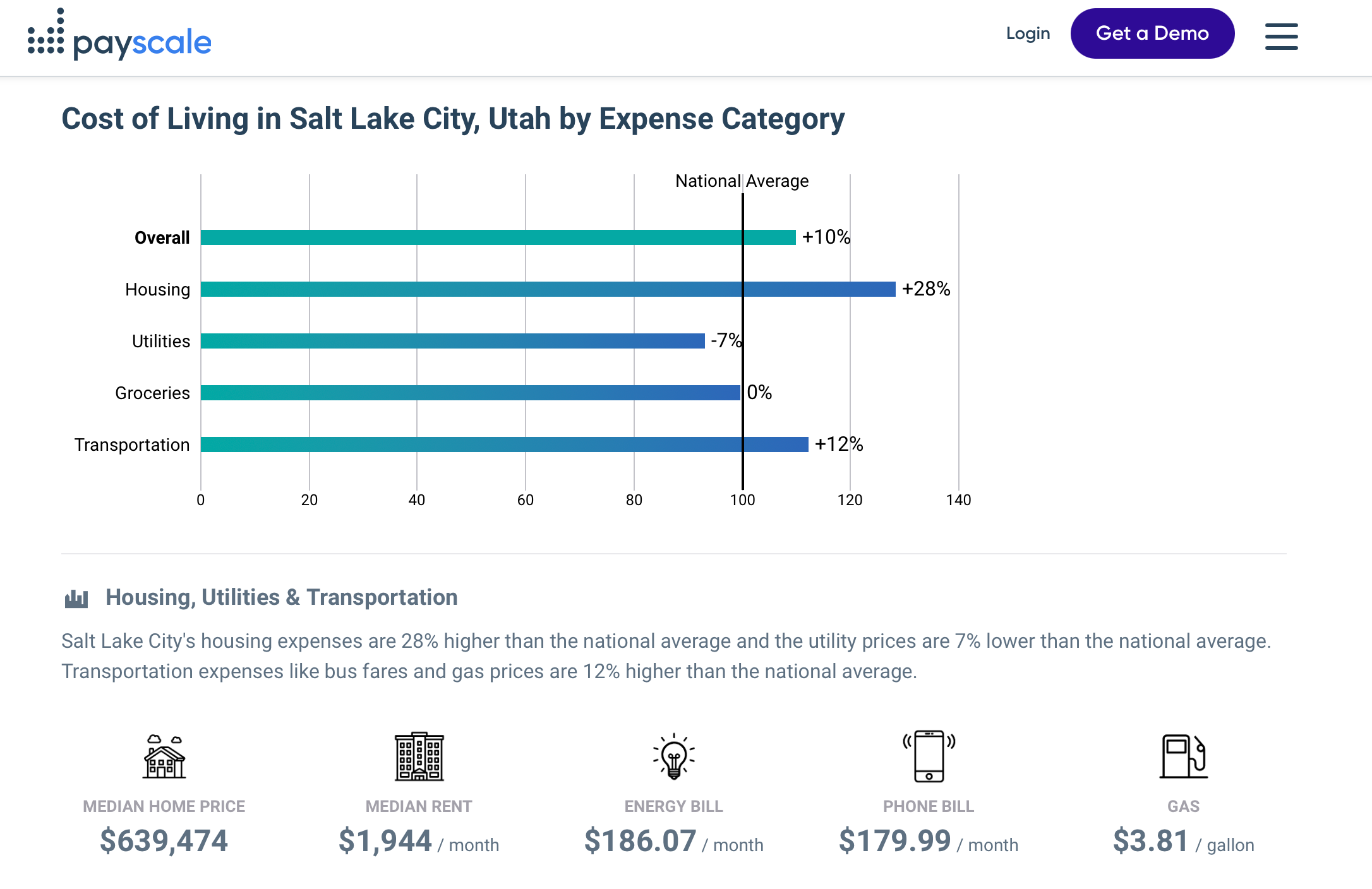Image resolution: width=1372 pixels, height=889 pixels.
Task: Click the Housing, Utilities & Transportation heading
Action: tap(281, 597)
